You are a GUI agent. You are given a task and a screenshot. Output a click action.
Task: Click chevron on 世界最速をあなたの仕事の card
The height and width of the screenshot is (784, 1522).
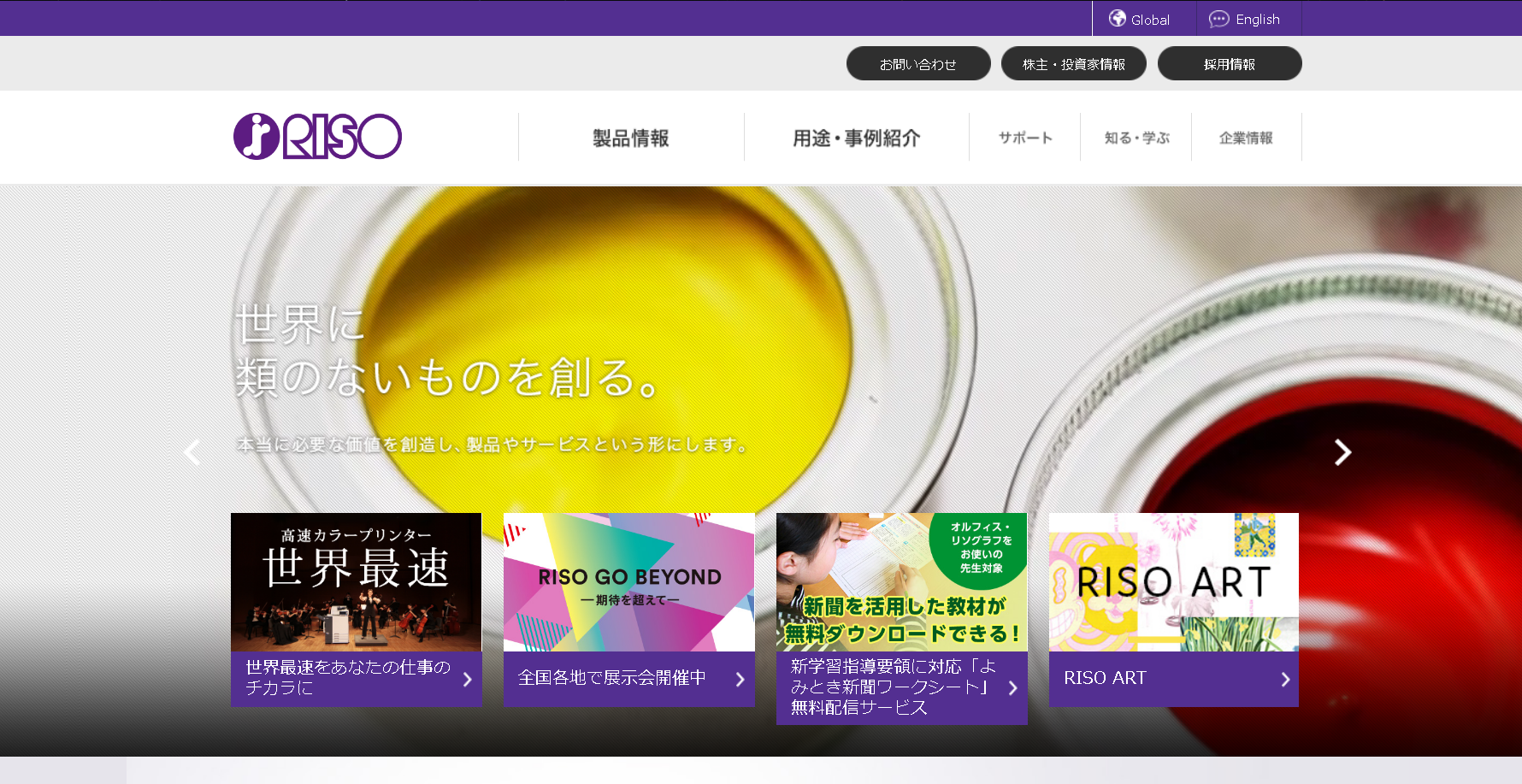[468, 679]
